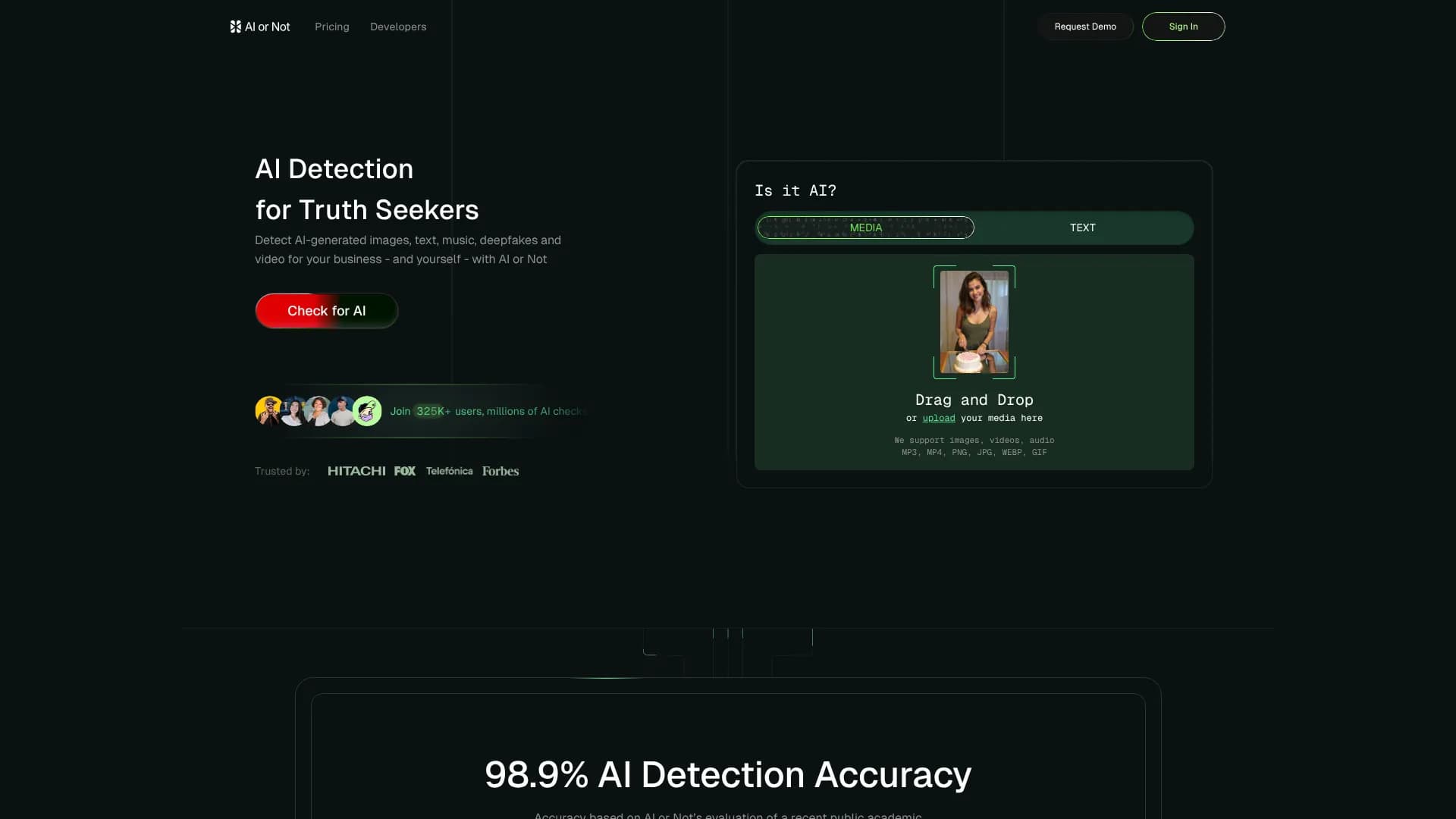This screenshot has height=819, width=1456.
Task: Click the Request Demo button
Action: pos(1085,27)
